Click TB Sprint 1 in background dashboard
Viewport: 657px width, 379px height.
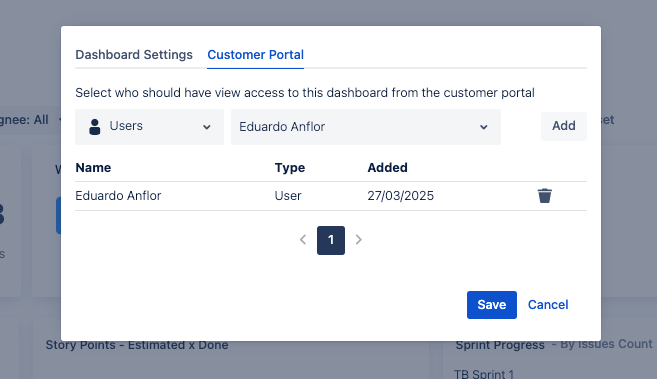[x=484, y=374]
